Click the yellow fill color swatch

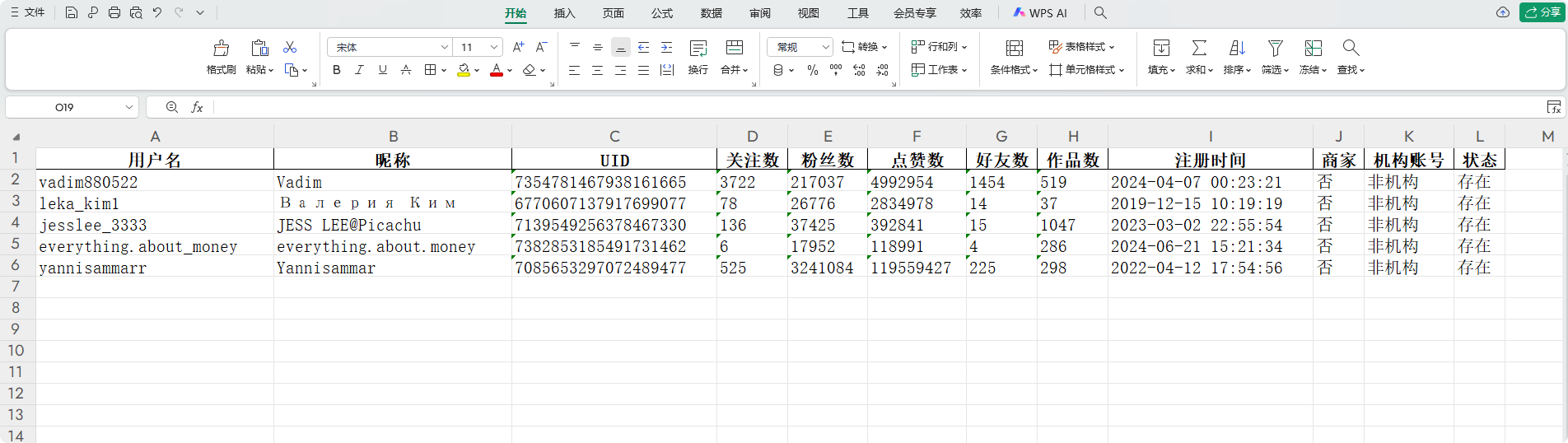click(x=464, y=70)
